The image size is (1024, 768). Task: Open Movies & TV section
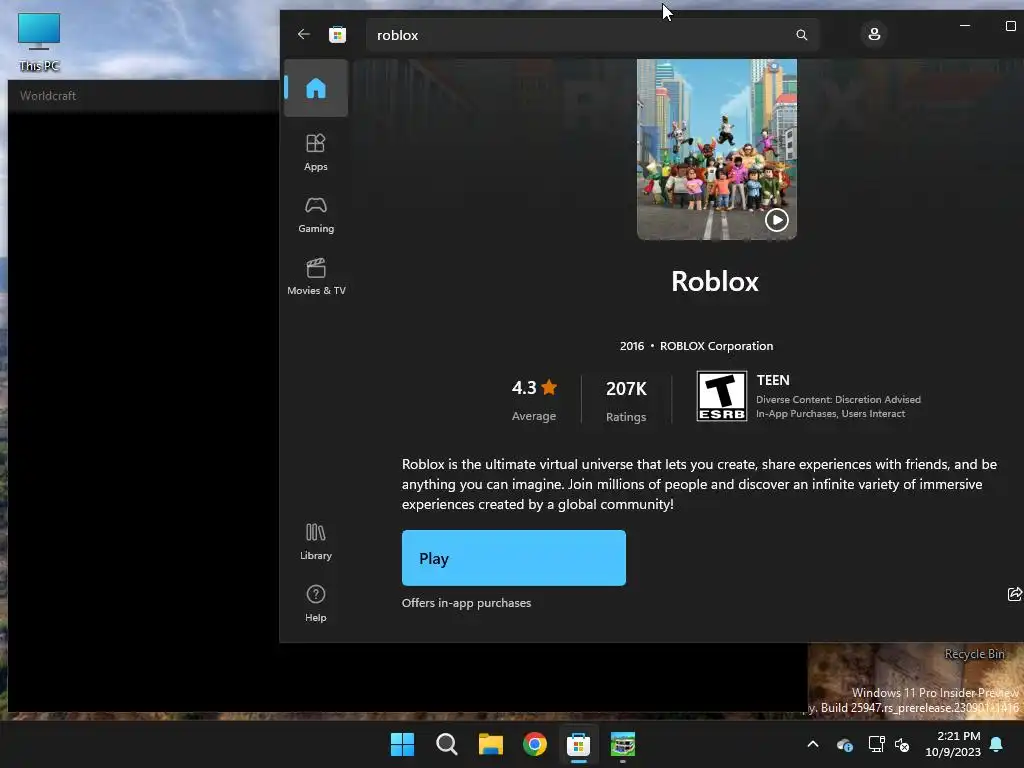(x=316, y=277)
